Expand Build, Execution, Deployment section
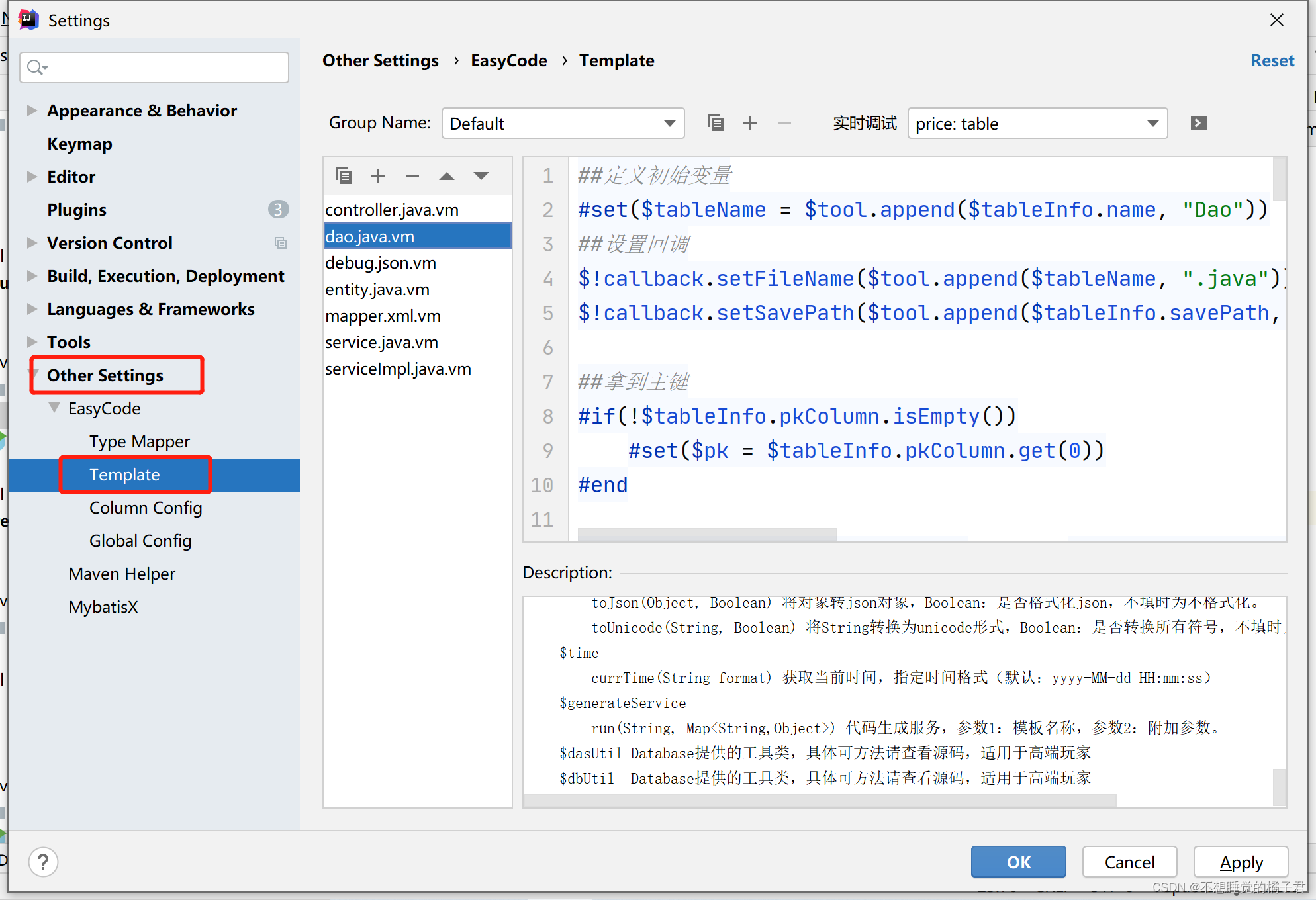The width and height of the screenshot is (1316, 900). click(31, 276)
